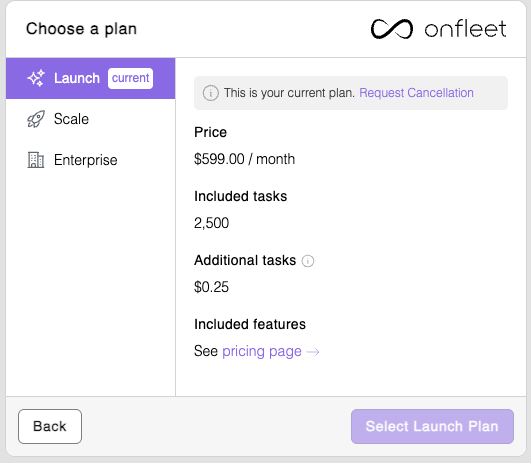Click Request Cancellation link
The image size is (531, 463).
point(416,92)
